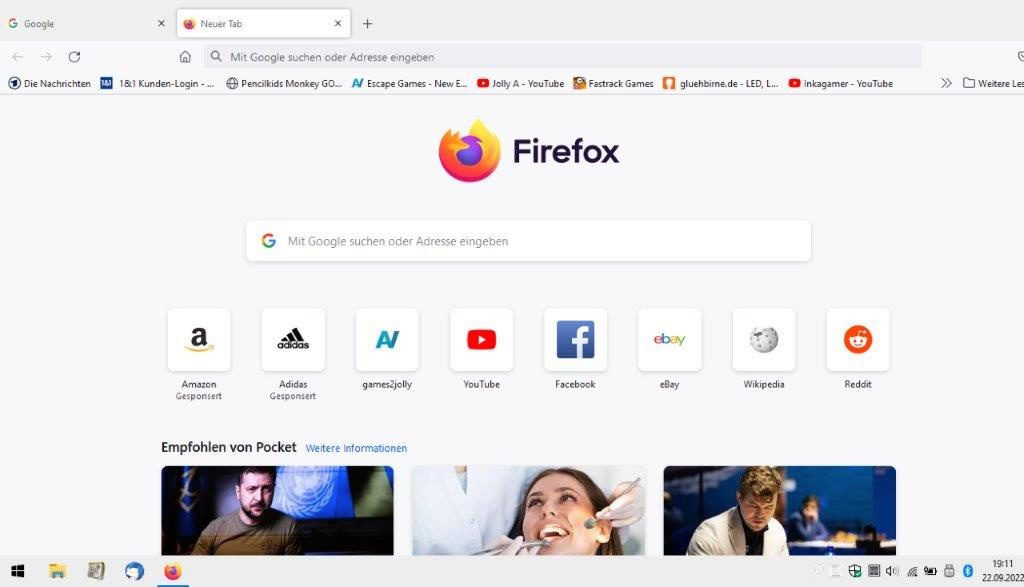Open the YouTube shortcut tile
Viewport: 1024px width, 587px height.
(x=481, y=340)
